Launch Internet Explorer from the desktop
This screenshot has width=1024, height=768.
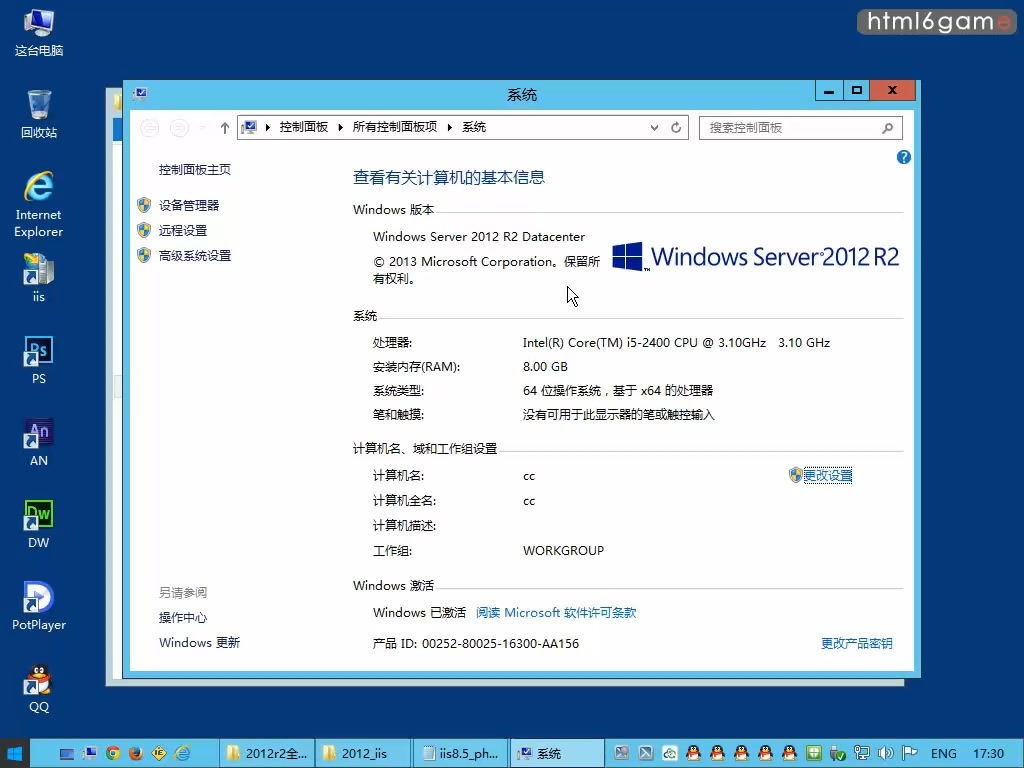[x=39, y=204]
